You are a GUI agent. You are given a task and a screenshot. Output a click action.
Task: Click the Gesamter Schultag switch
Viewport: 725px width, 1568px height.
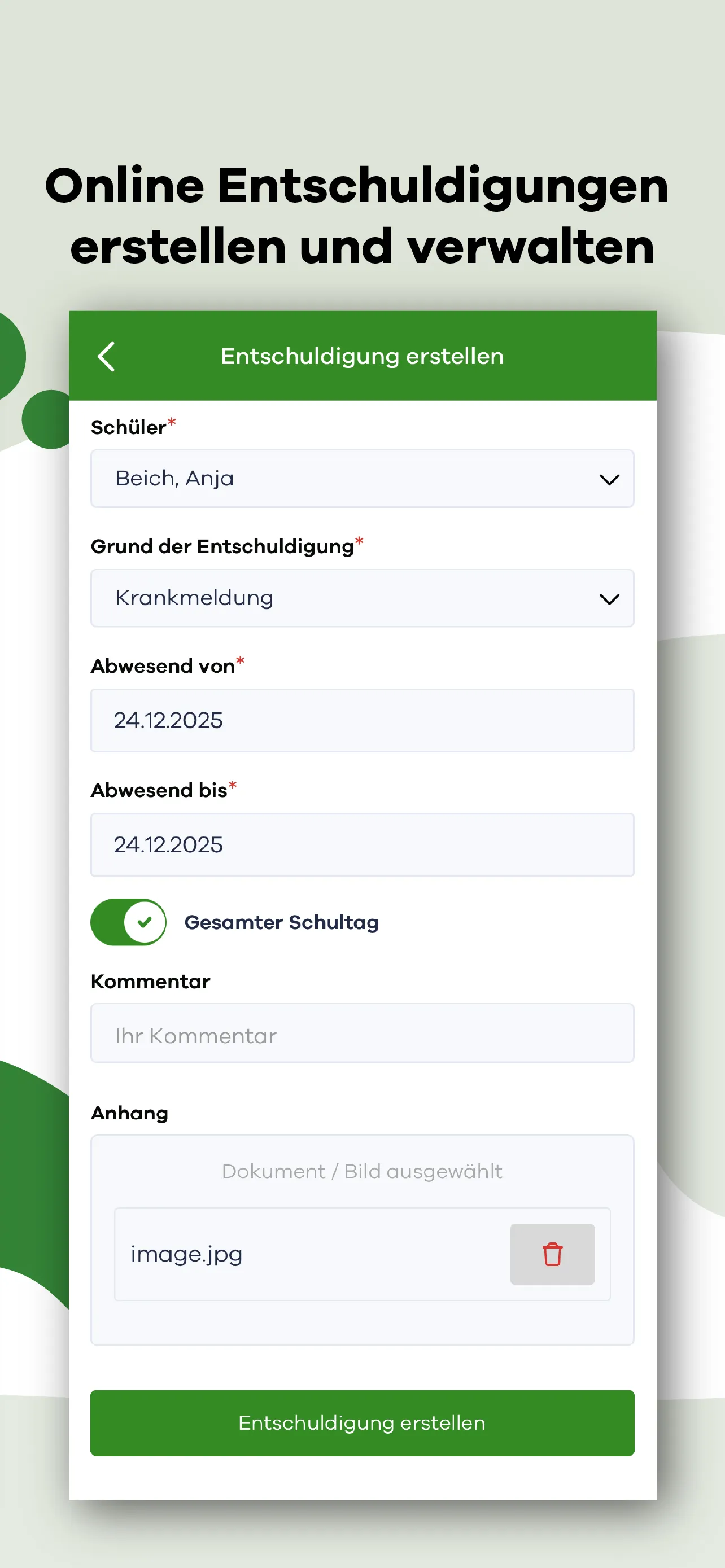click(x=128, y=922)
